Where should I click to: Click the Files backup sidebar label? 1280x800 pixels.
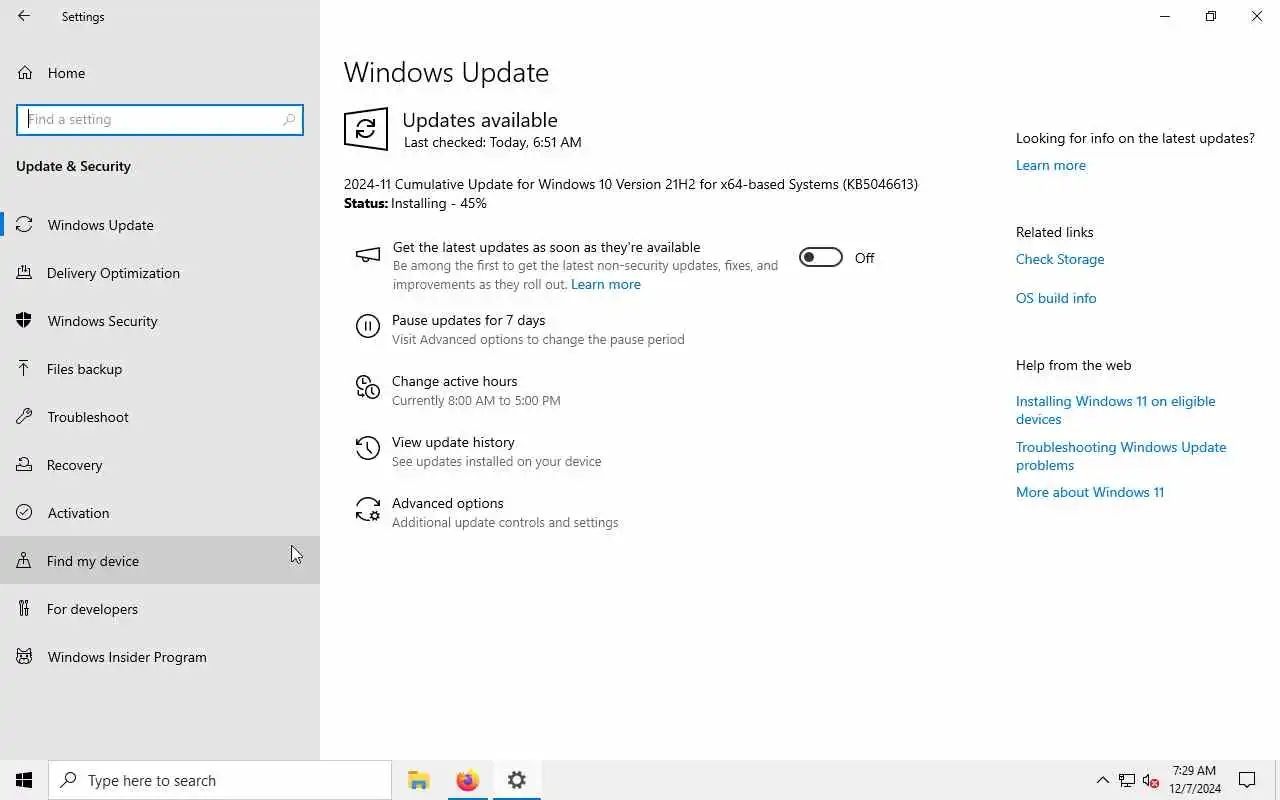84,369
